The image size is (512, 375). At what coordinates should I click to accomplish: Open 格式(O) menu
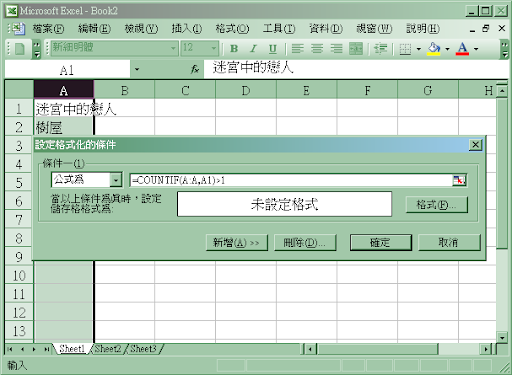click(x=232, y=29)
